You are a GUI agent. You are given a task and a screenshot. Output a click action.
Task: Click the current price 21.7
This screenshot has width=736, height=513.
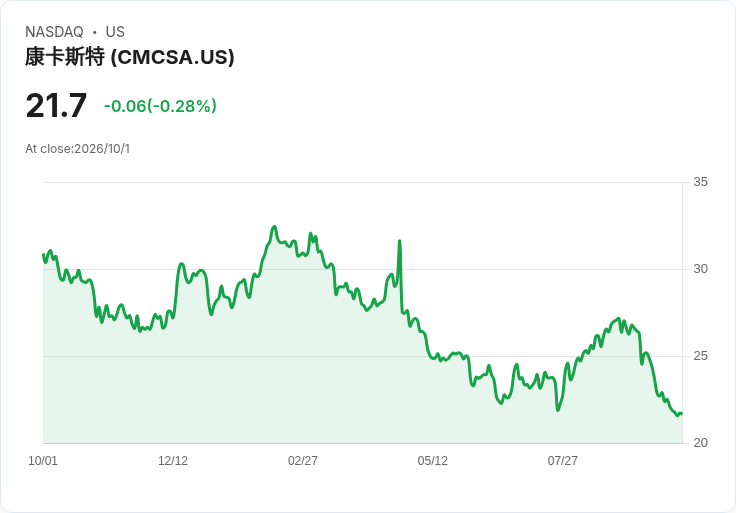56,105
